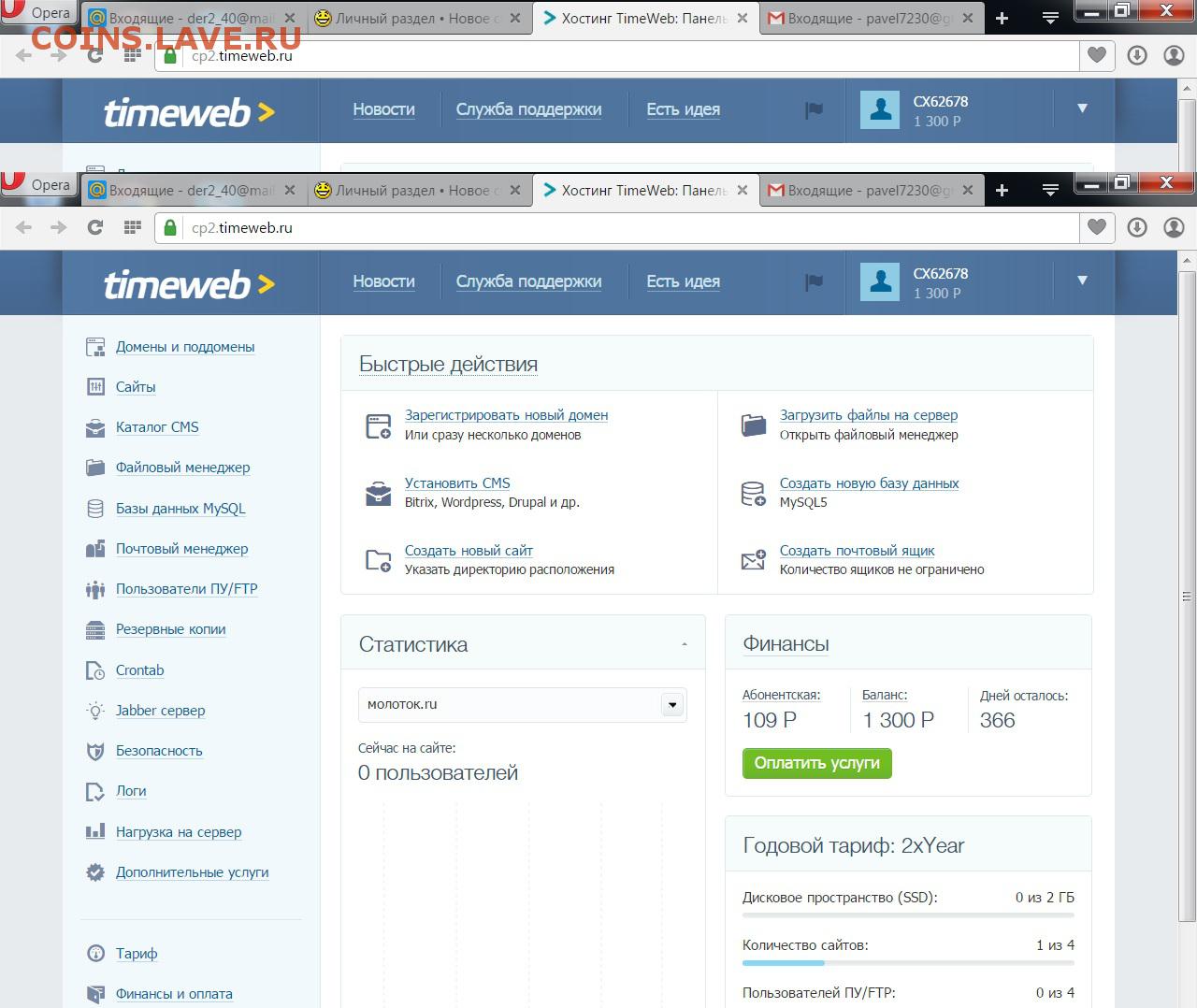This screenshot has height=1008, width=1197.
Task: Open new tab plus button in lower window
Action: [1002, 190]
